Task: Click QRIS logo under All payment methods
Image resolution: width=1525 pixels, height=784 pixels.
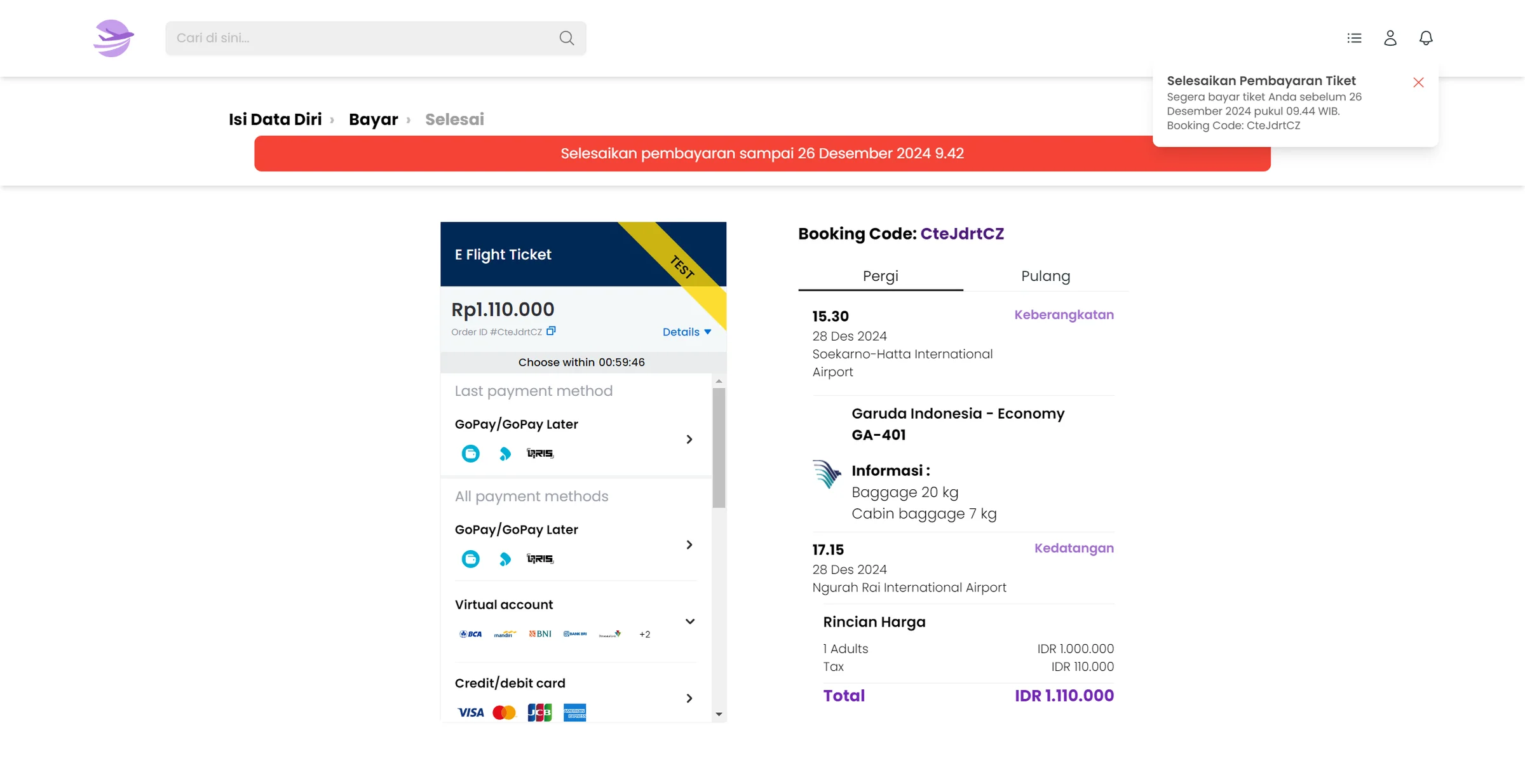Action: point(540,558)
